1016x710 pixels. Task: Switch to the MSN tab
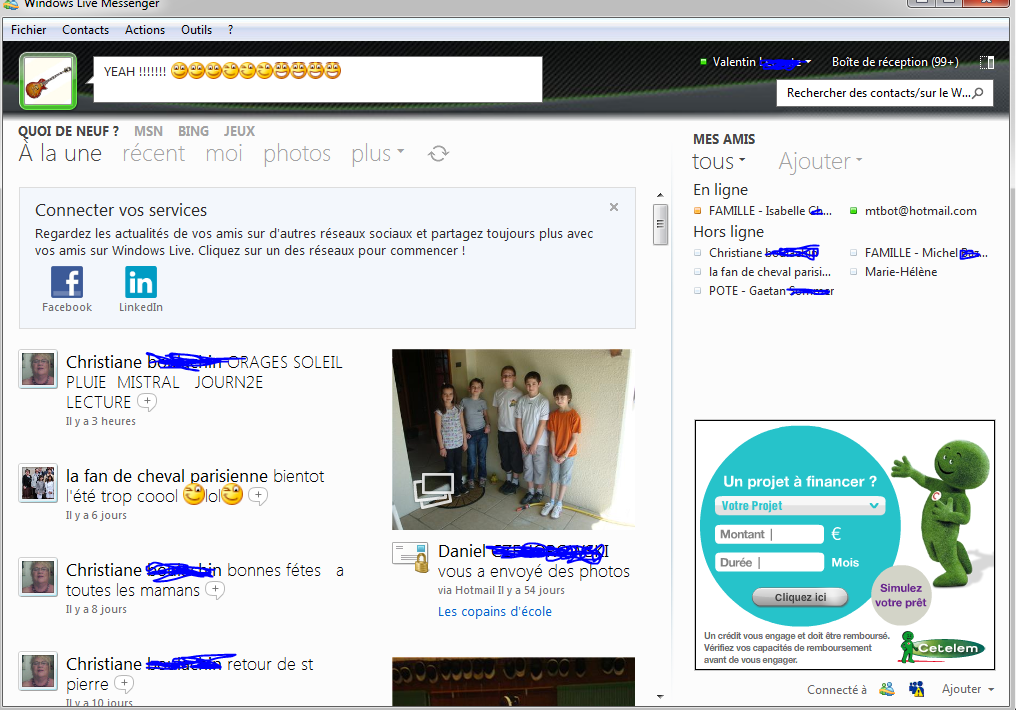pyautogui.click(x=148, y=132)
